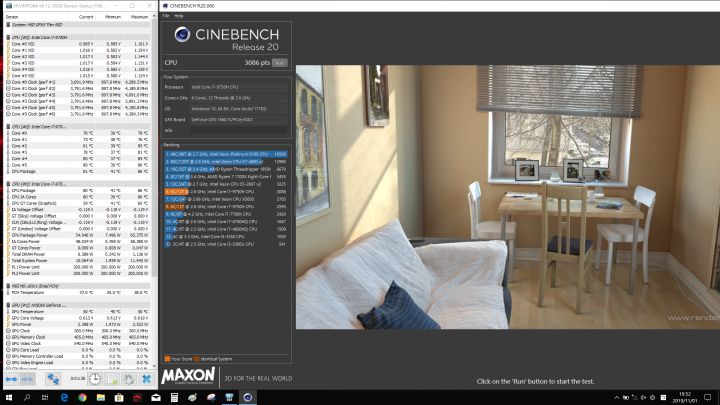Click the Info input field under Your System

pyautogui.click(x=239, y=130)
